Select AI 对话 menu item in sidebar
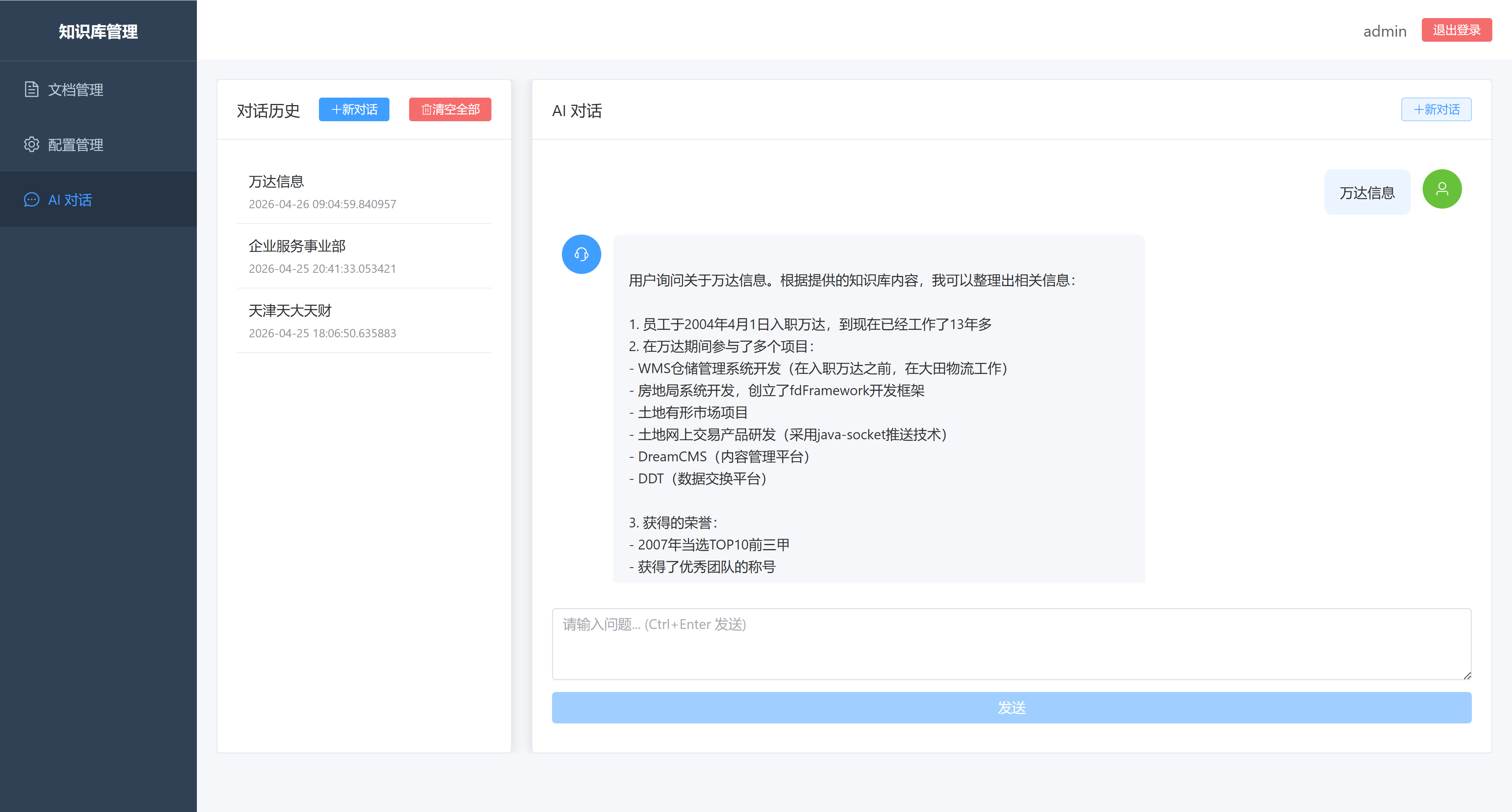Viewport: 1512px width, 812px height. [x=98, y=200]
